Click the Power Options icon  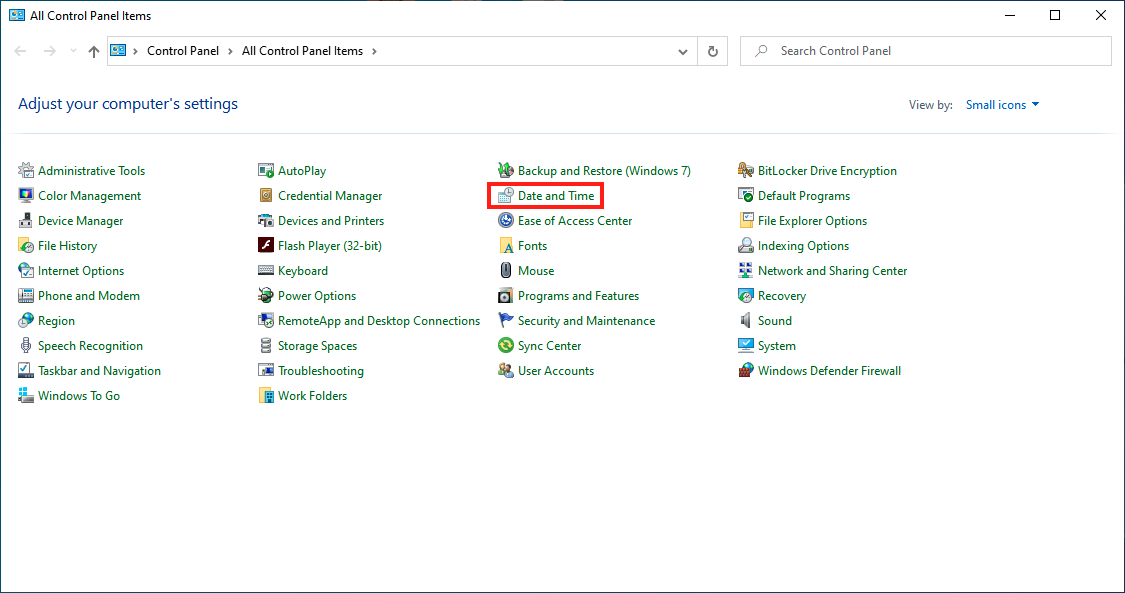click(266, 295)
